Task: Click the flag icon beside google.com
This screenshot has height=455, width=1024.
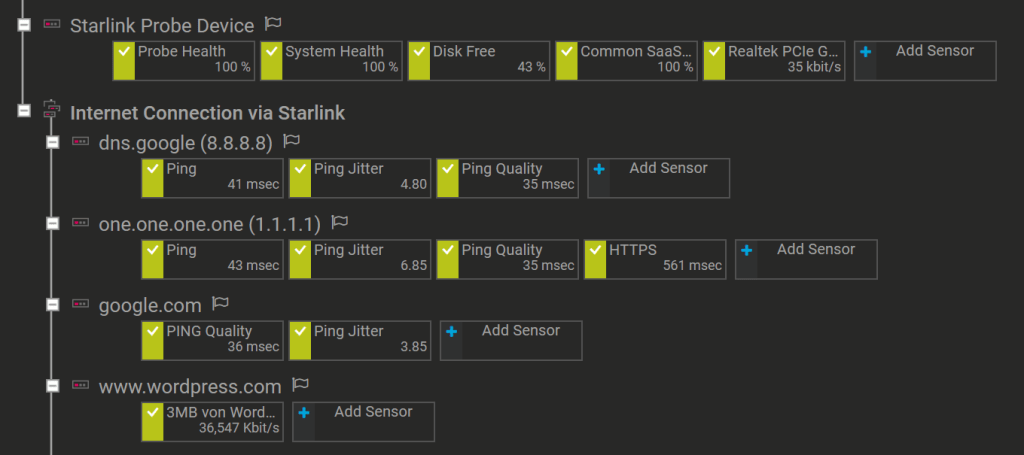Action: pos(221,304)
